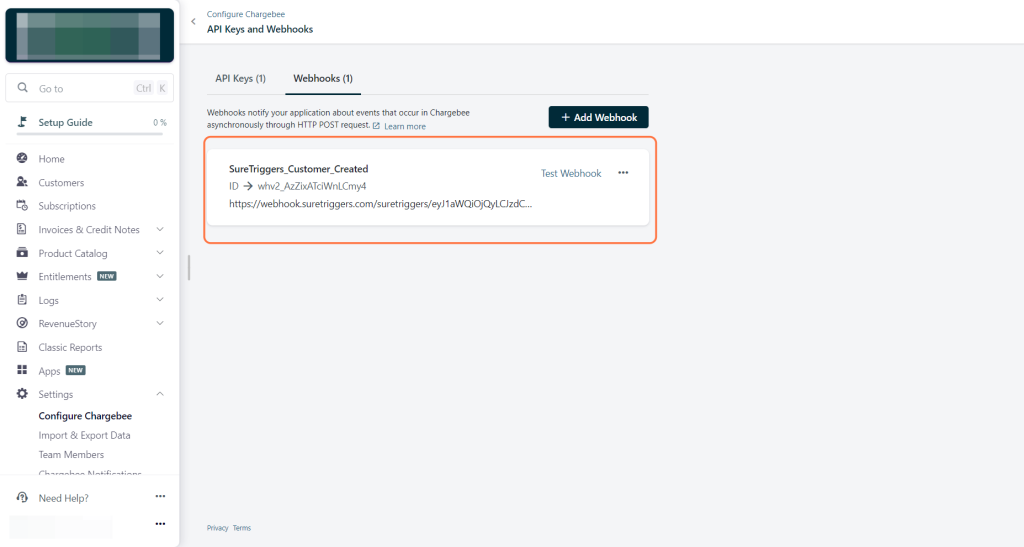Viewport: 1024px width, 547px height.
Task: Expand the Product Catalog menu
Action: click(x=160, y=253)
